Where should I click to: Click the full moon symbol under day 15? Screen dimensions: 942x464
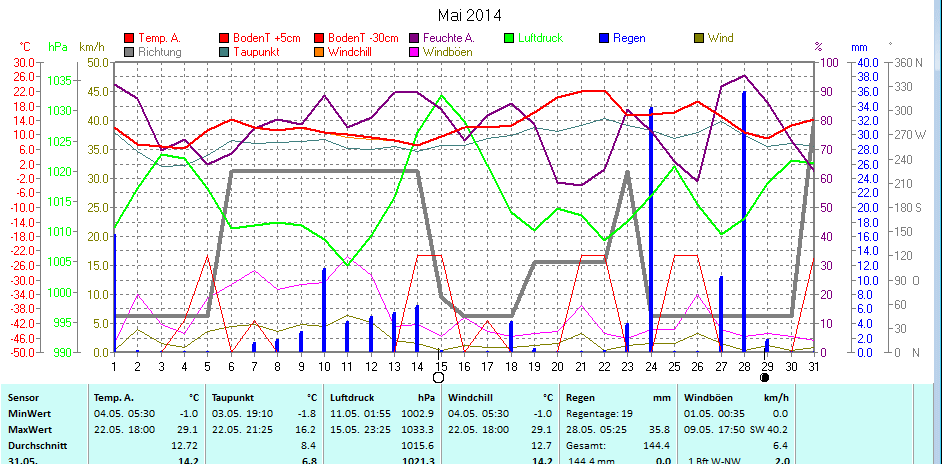[439, 377]
